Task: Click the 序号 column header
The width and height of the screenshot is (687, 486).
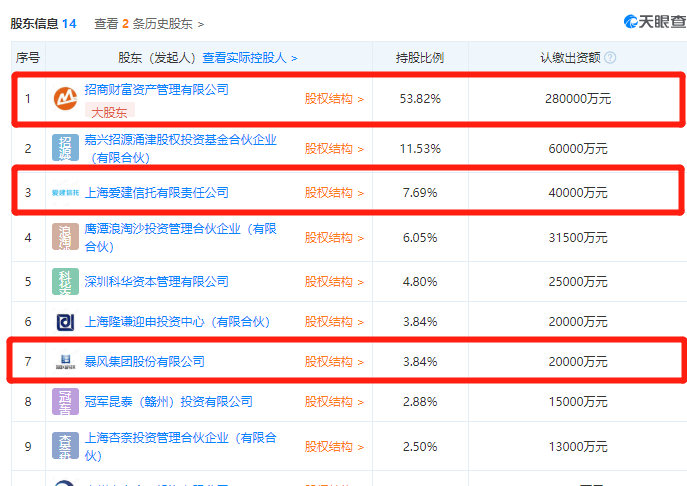Action: click(28, 58)
